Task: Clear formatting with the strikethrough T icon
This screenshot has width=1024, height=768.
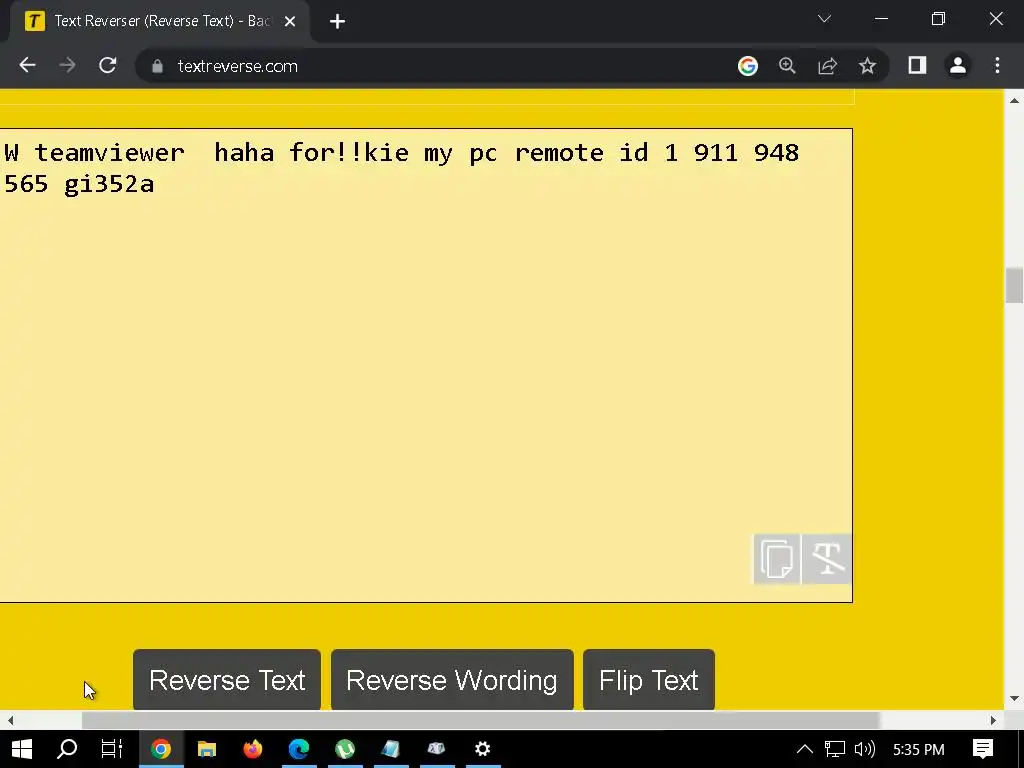Action: pos(827,559)
